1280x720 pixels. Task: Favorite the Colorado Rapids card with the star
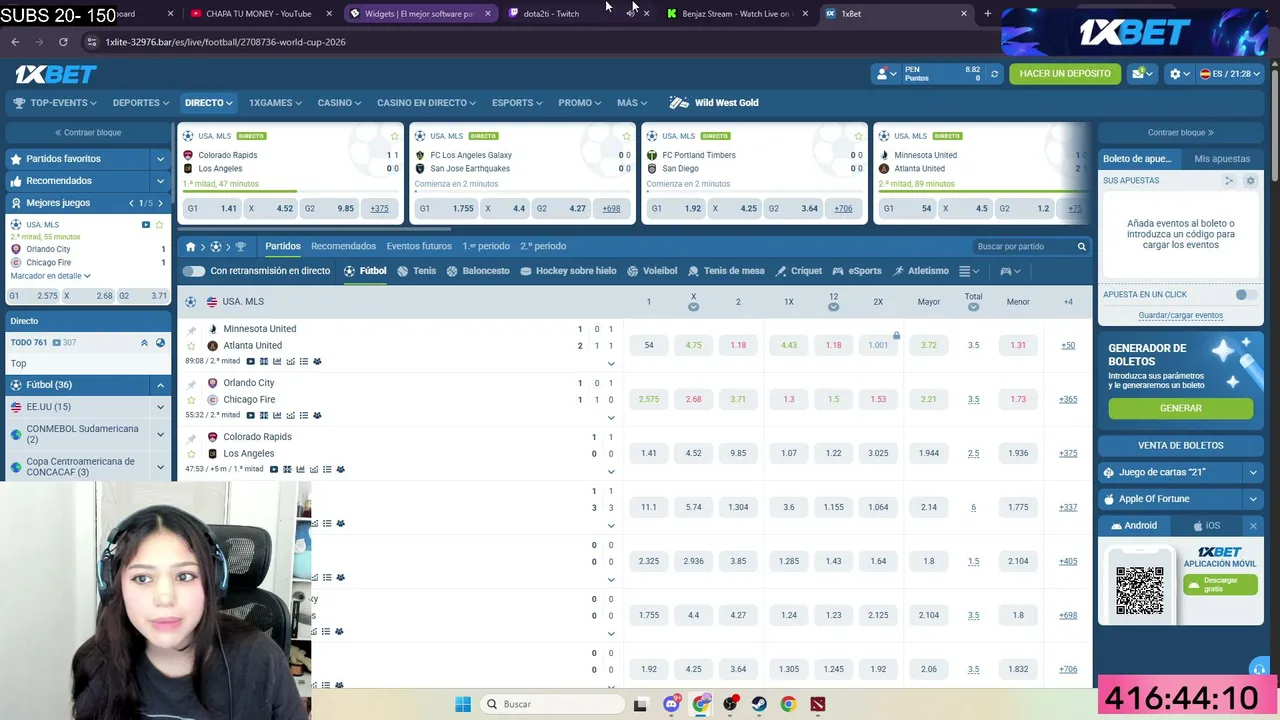(395, 136)
